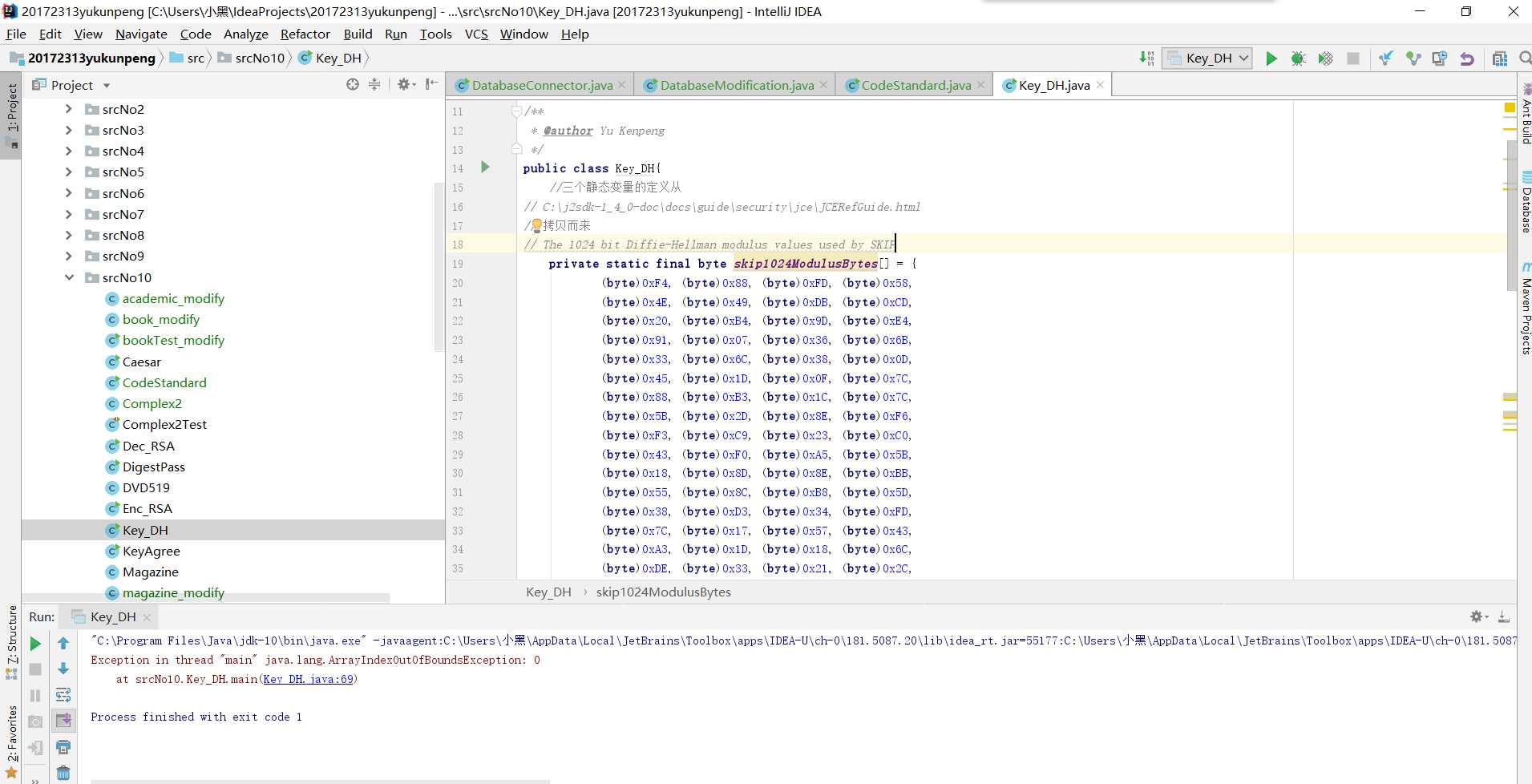Collapse the srcNo10 folder
Screen dimensions: 1532x784
pos(69,277)
